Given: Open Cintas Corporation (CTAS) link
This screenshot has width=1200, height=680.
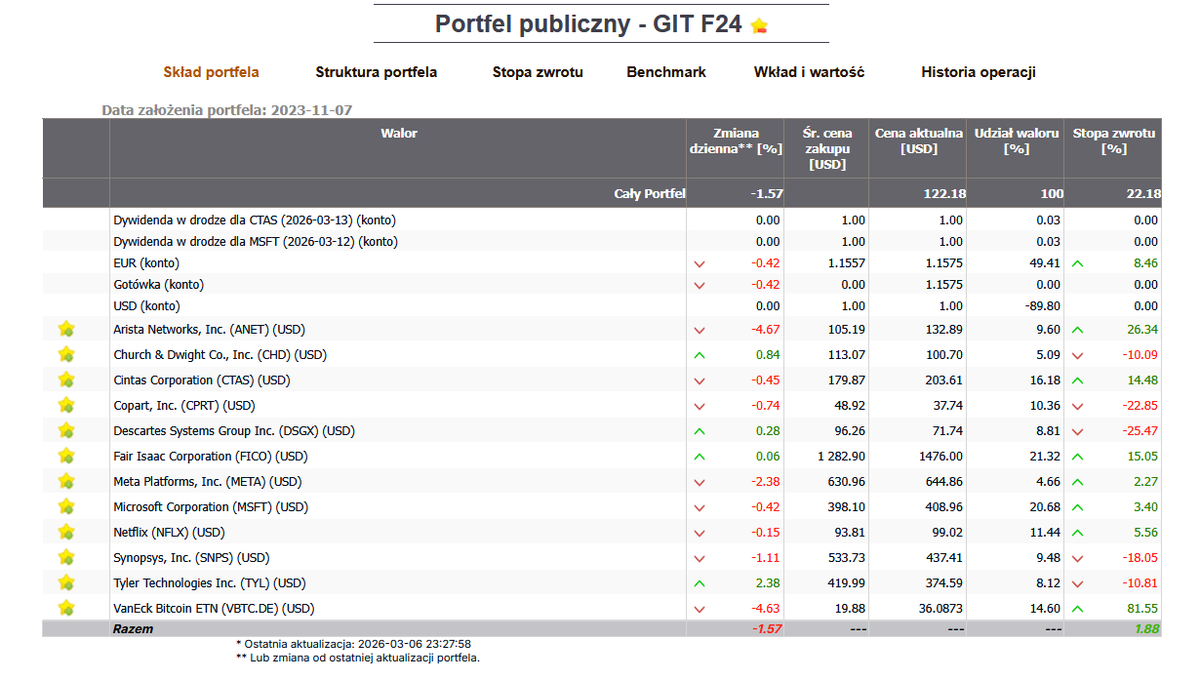Looking at the screenshot, I should point(201,380).
